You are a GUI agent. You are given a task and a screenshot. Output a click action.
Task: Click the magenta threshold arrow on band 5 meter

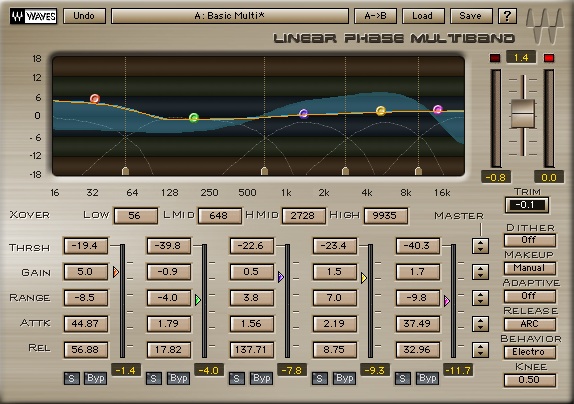pyautogui.click(x=447, y=301)
